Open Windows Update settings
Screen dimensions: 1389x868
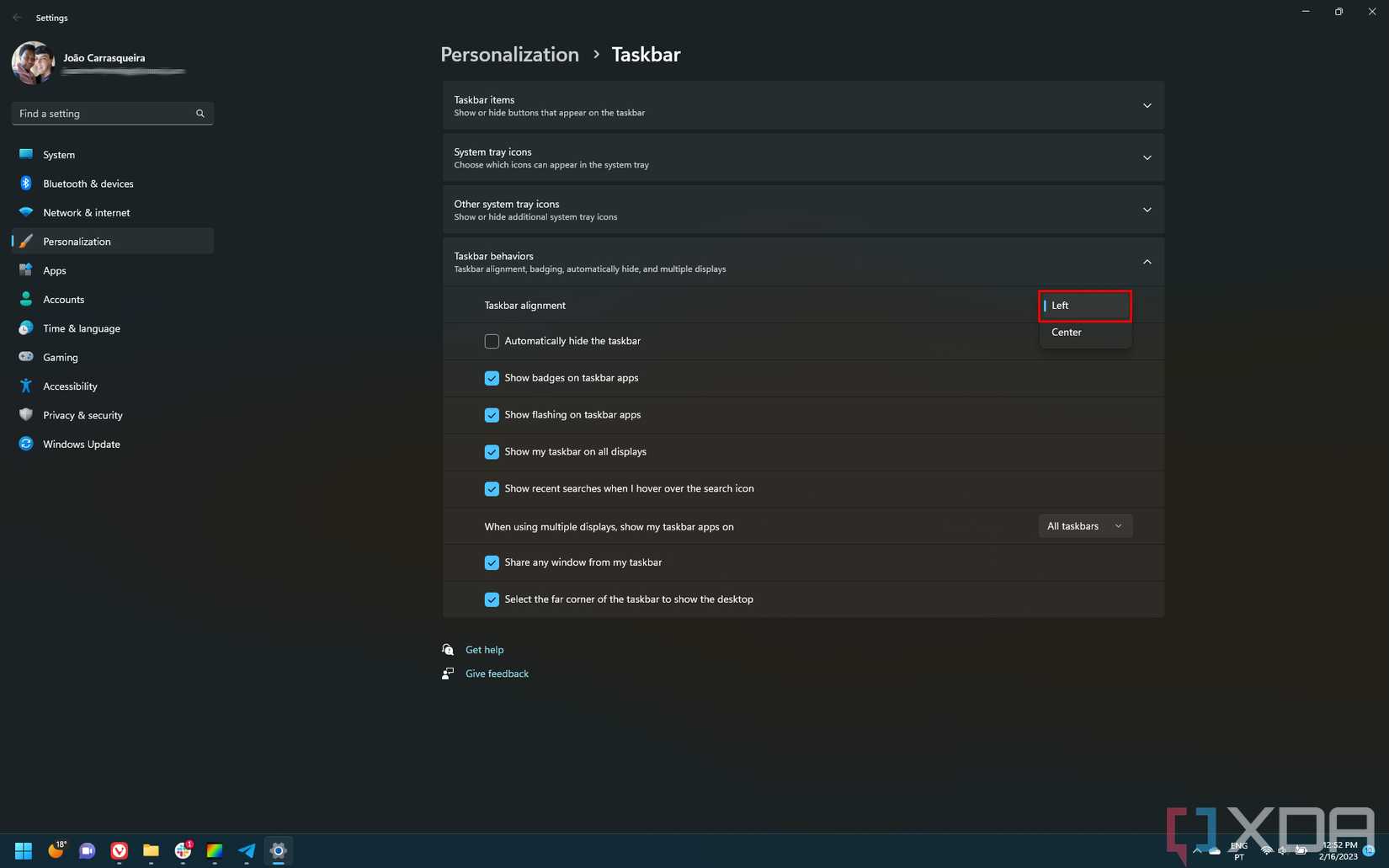(x=81, y=444)
